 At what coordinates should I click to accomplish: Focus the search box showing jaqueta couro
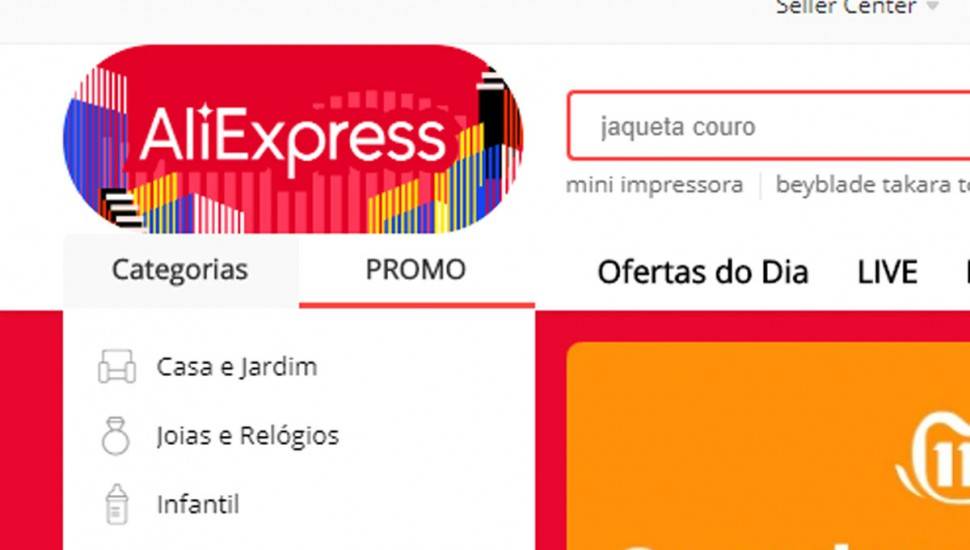click(x=769, y=126)
